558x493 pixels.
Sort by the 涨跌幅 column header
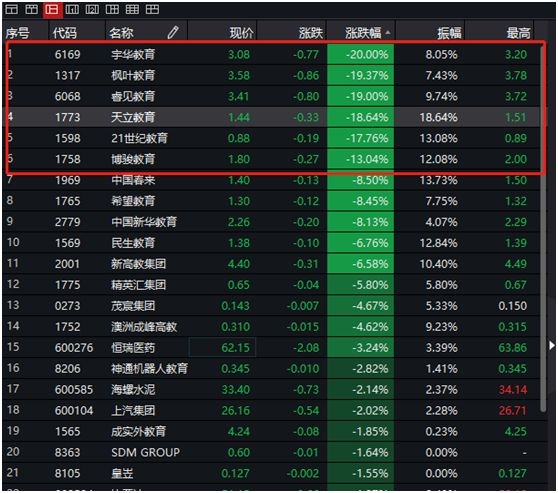363,33
